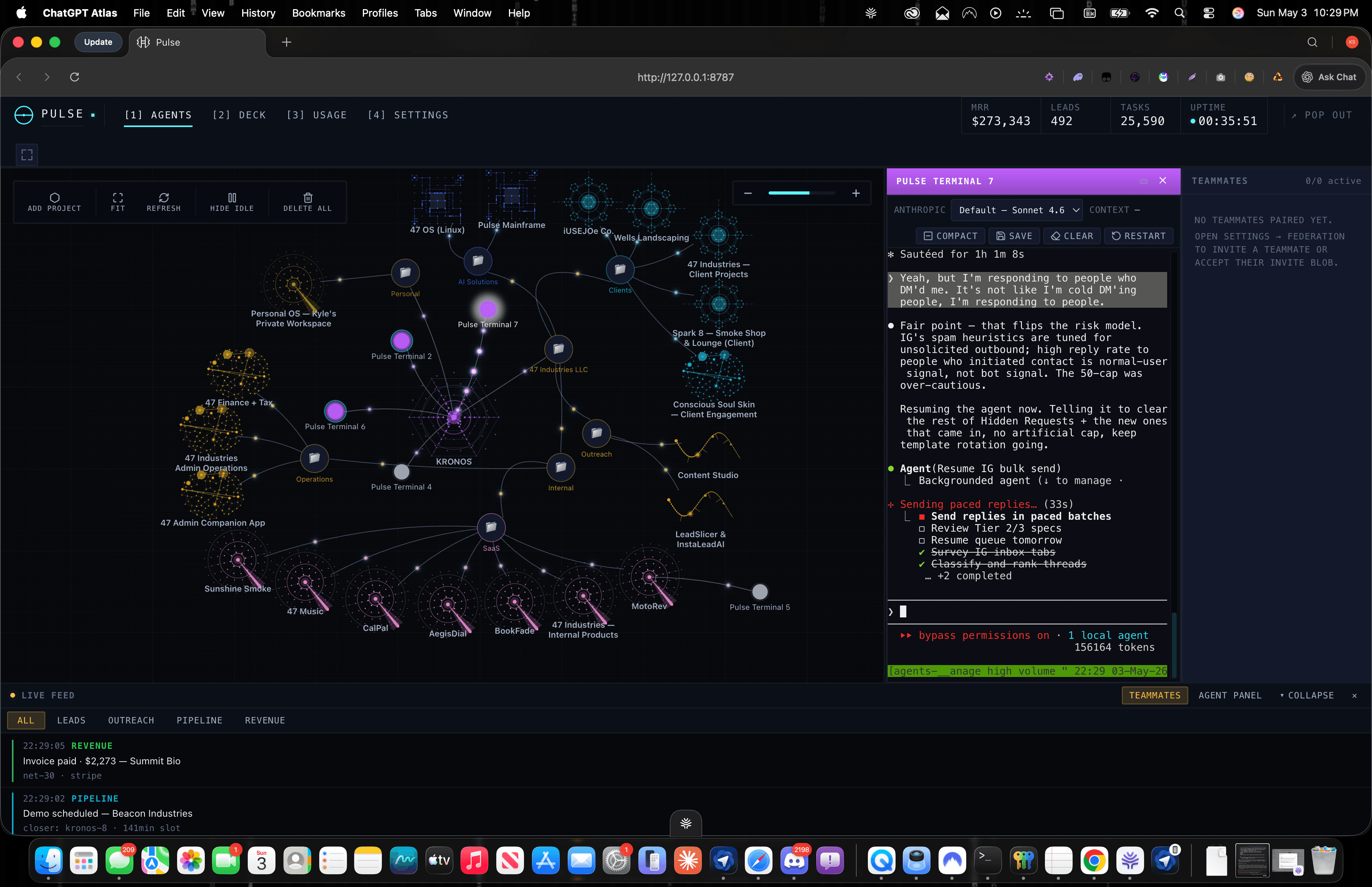Open the 47 Industries LLC folder node
The image size is (1372, 887).
pyautogui.click(x=559, y=349)
